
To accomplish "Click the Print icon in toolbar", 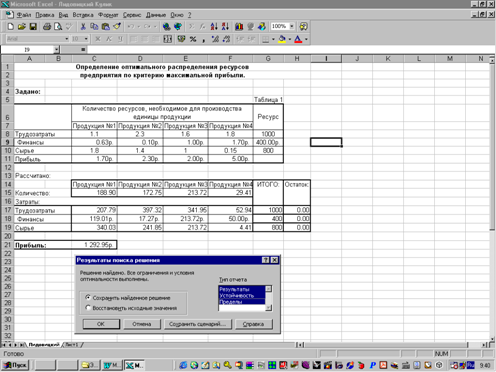I will coord(47,26).
